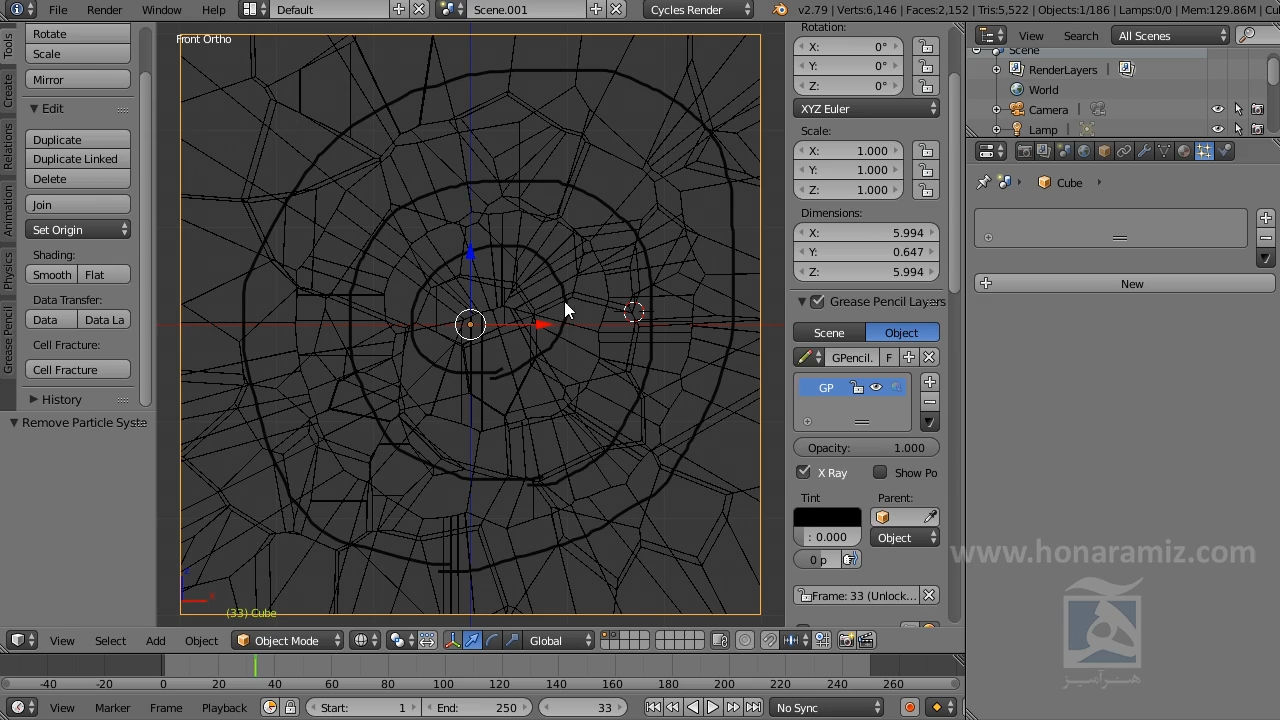Play the animation forward

(x=713, y=707)
